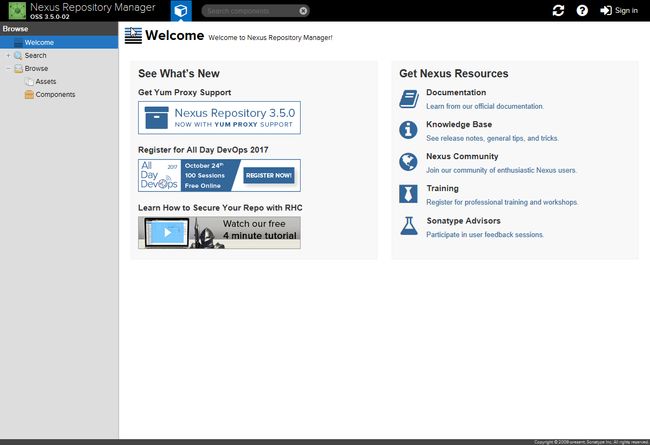The image size is (650, 445).
Task: Open Assets in the sidebar tree
Action: [46, 82]
